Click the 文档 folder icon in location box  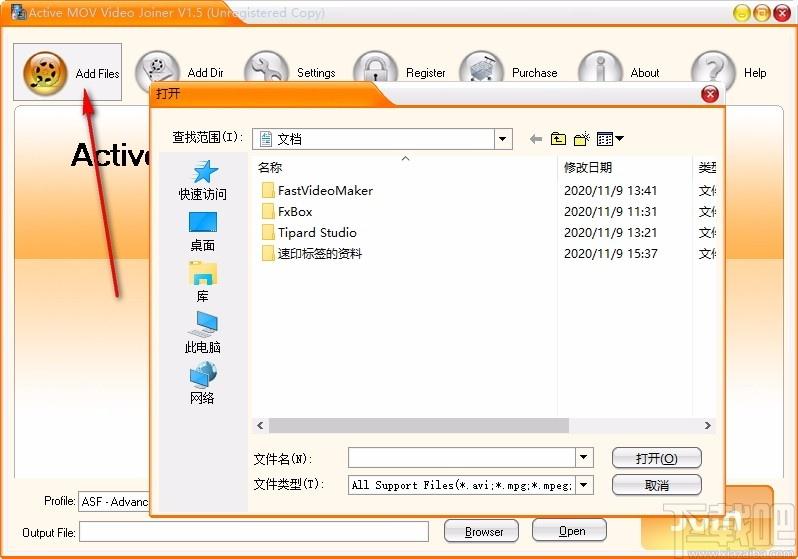[266, 138]
